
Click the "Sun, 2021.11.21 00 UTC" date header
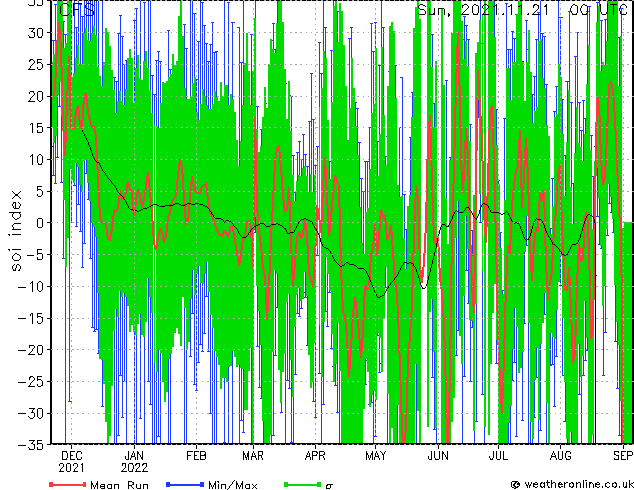click(x=522, y=9)
